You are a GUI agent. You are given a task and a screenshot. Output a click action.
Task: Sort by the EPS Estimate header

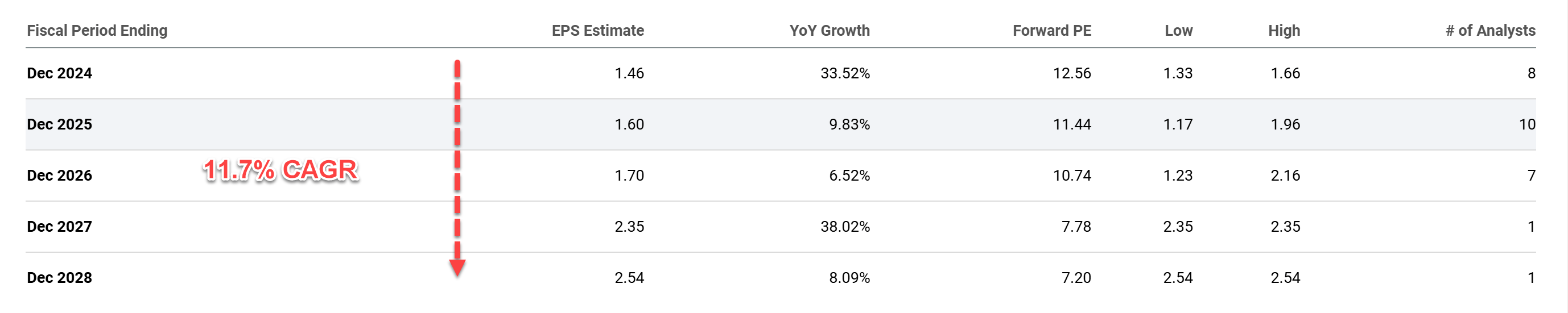coord(597,30)
